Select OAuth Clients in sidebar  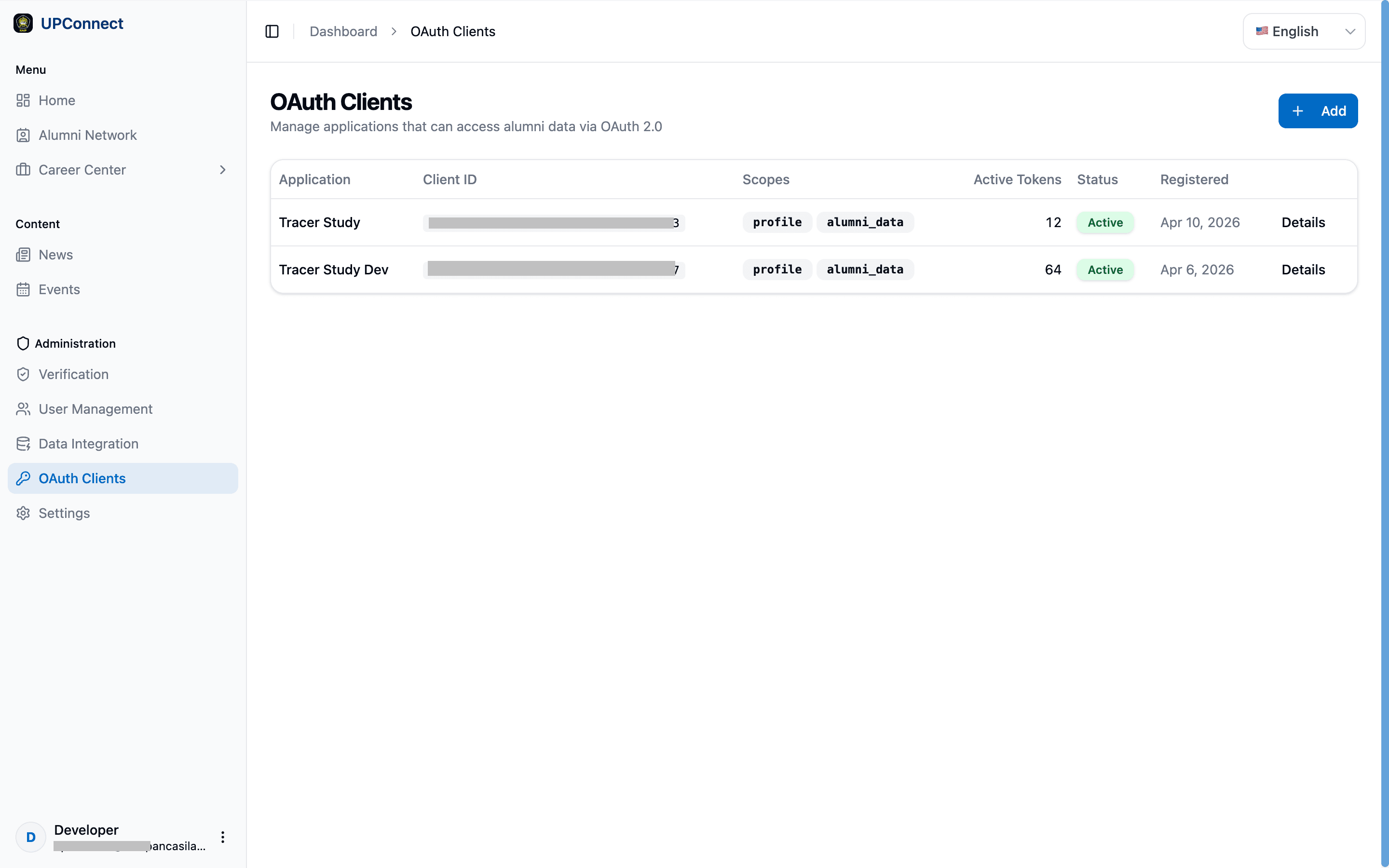123,478
